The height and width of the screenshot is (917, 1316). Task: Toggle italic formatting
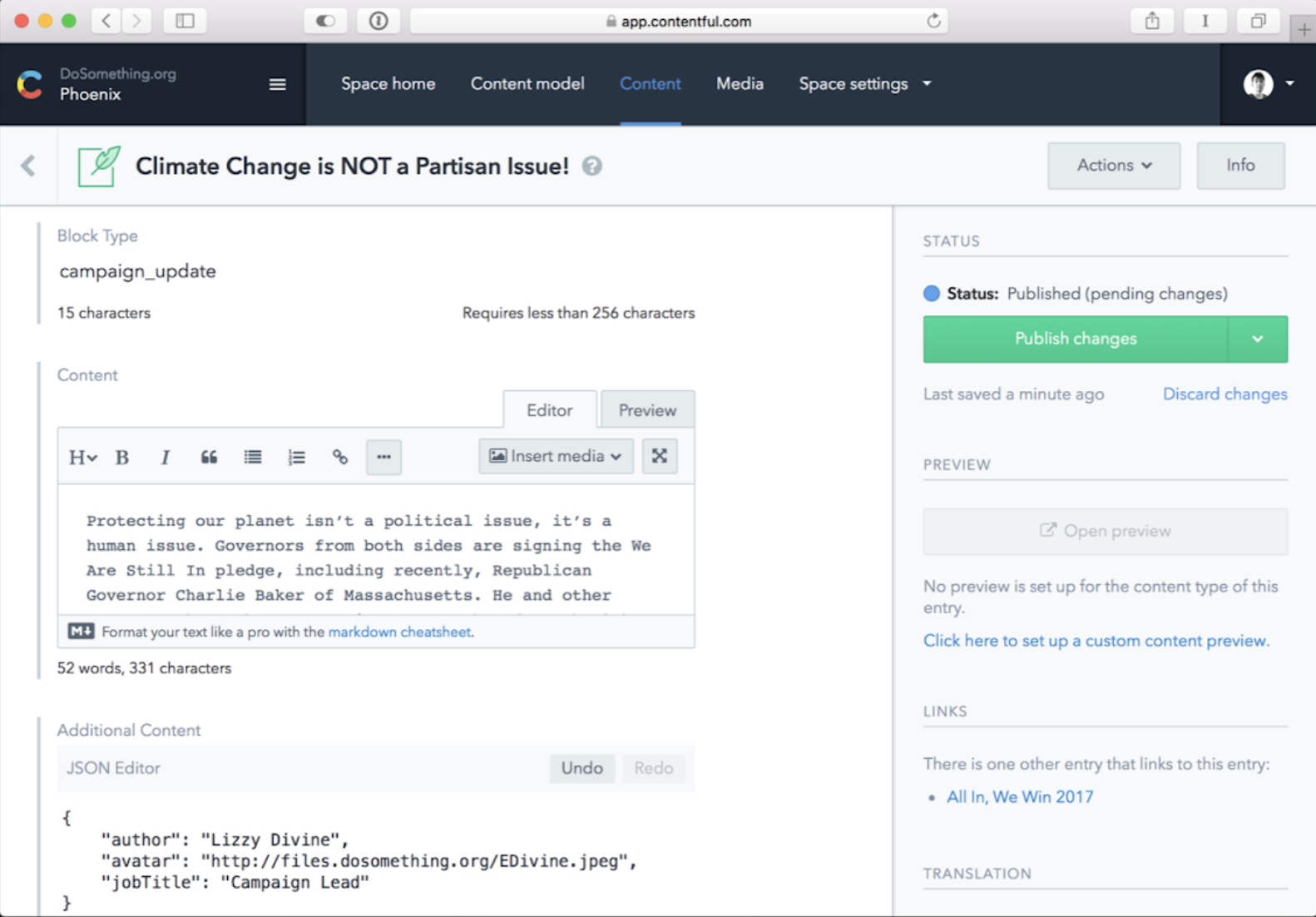pyautogui.click(x=166, y=457)
